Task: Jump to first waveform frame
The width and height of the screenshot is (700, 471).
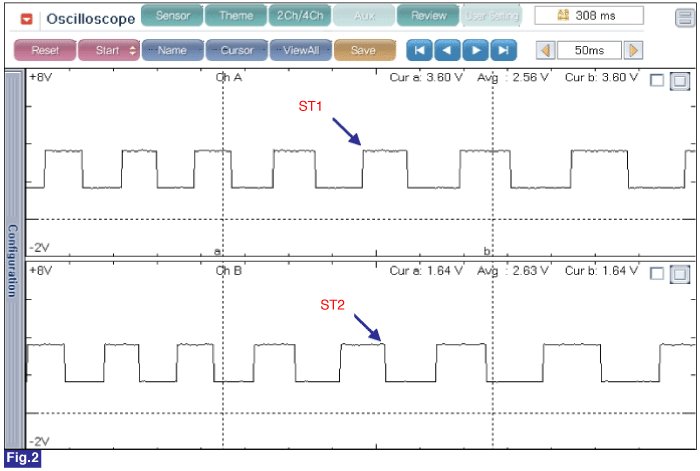Action: [x=419, y=50]
